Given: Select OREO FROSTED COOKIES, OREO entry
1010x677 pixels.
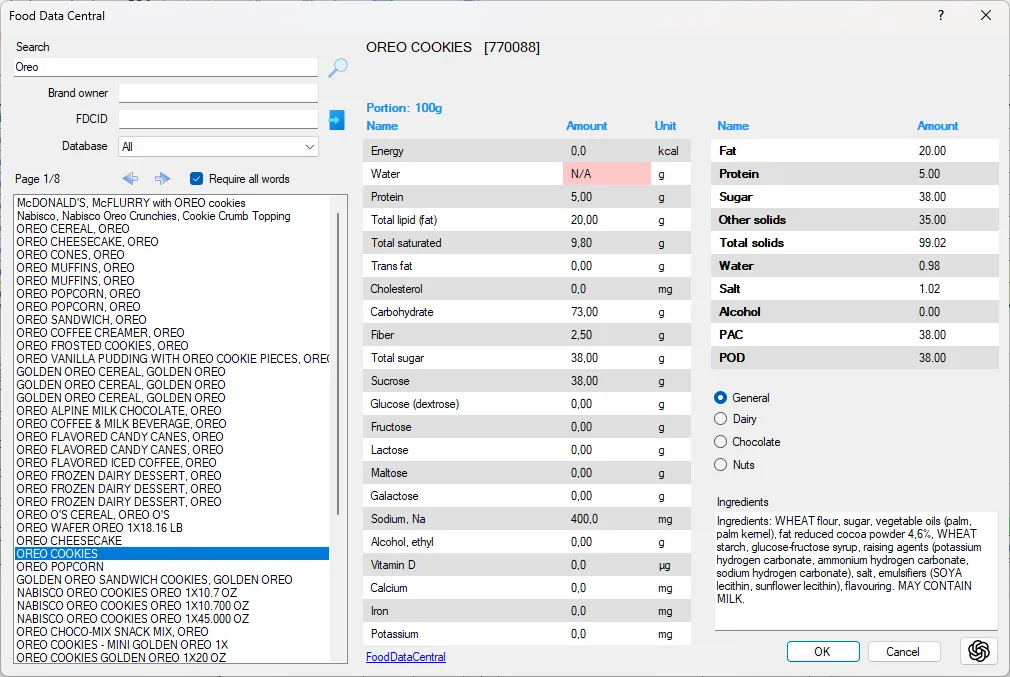Looking at the screenshot, I should pos(102,345).
